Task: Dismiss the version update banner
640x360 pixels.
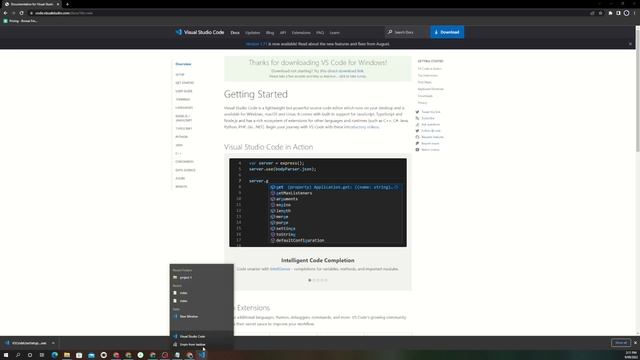Action: pos(630,44)
